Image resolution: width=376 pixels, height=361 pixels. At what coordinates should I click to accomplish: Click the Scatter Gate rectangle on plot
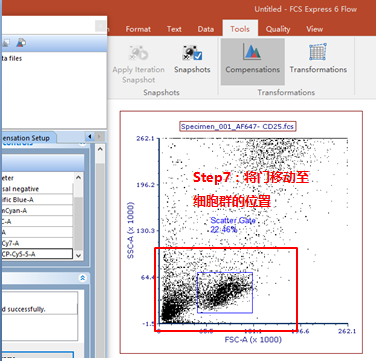pos(225,293)
